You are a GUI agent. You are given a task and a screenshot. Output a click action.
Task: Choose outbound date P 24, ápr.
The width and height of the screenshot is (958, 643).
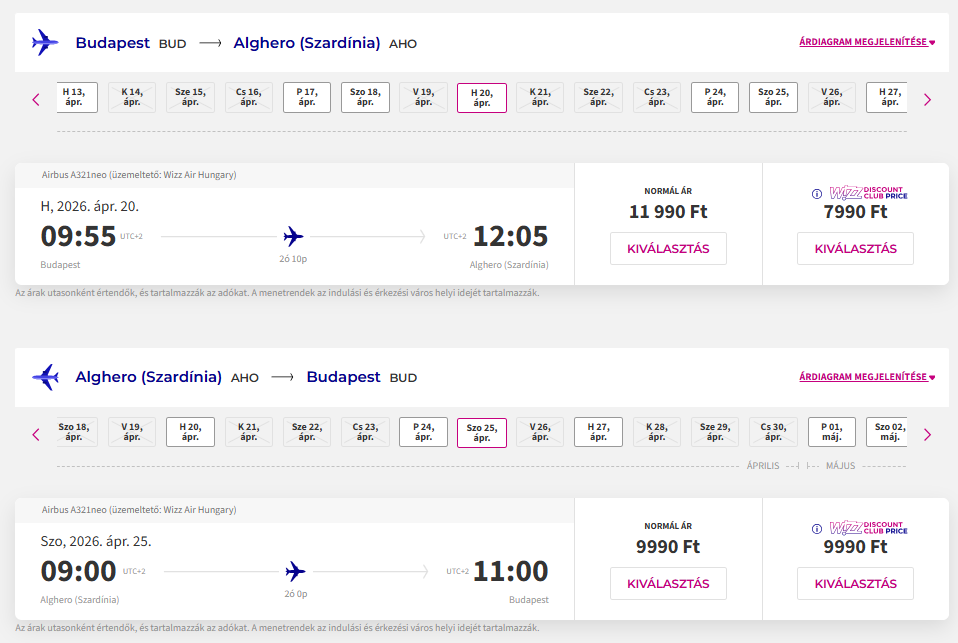pos(715,97)
